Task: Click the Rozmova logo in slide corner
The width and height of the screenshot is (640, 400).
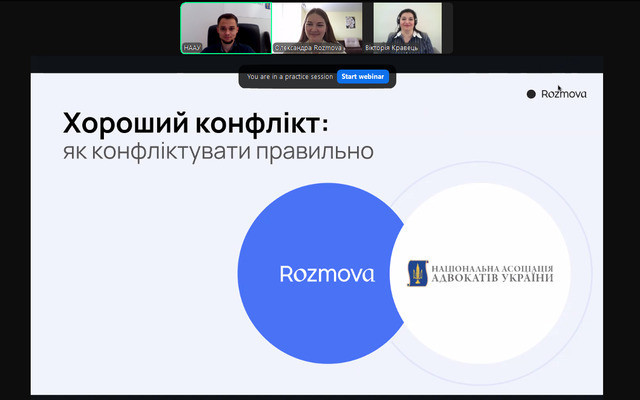Action: click(x=563, y=94)
